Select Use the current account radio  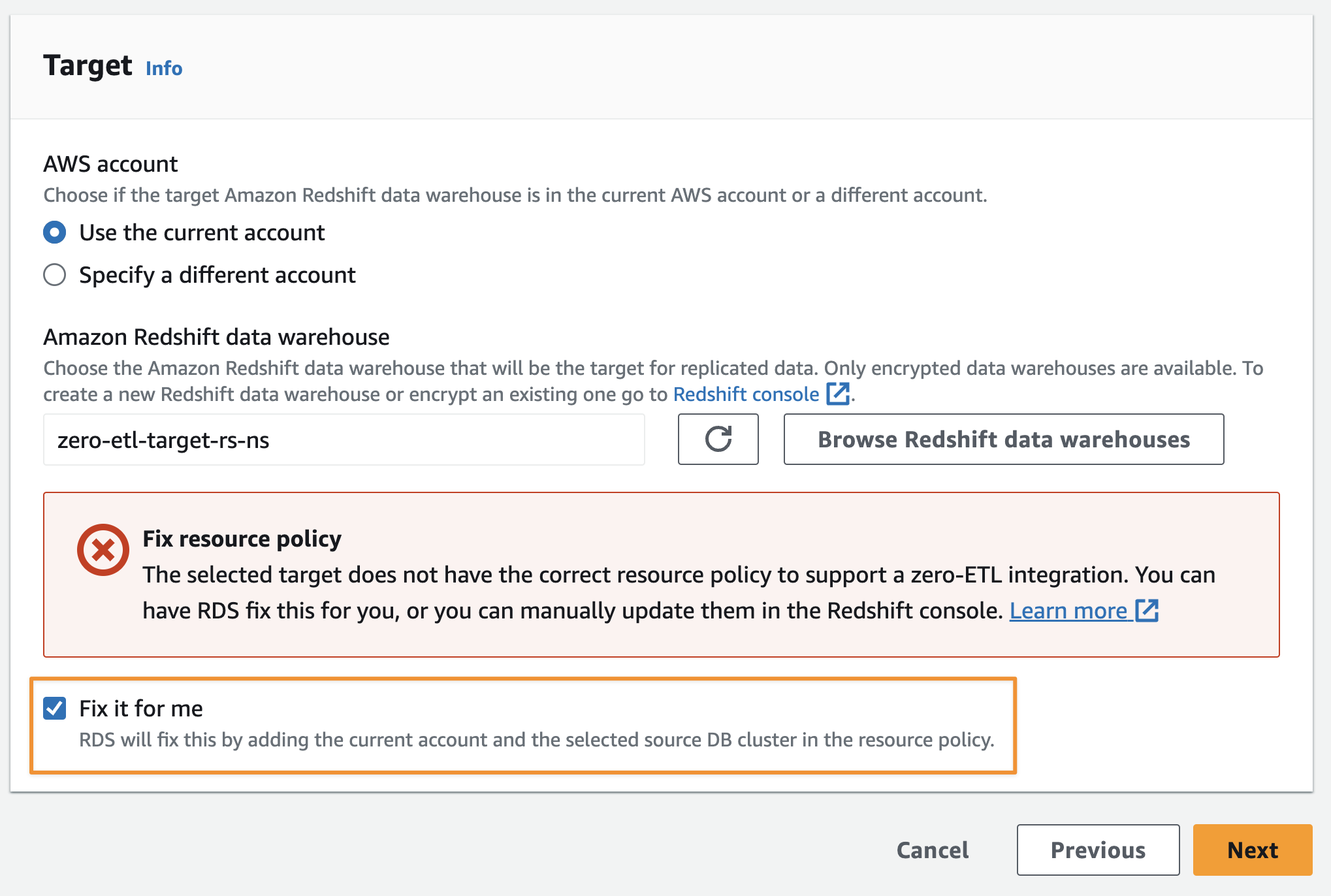point(55,232)
